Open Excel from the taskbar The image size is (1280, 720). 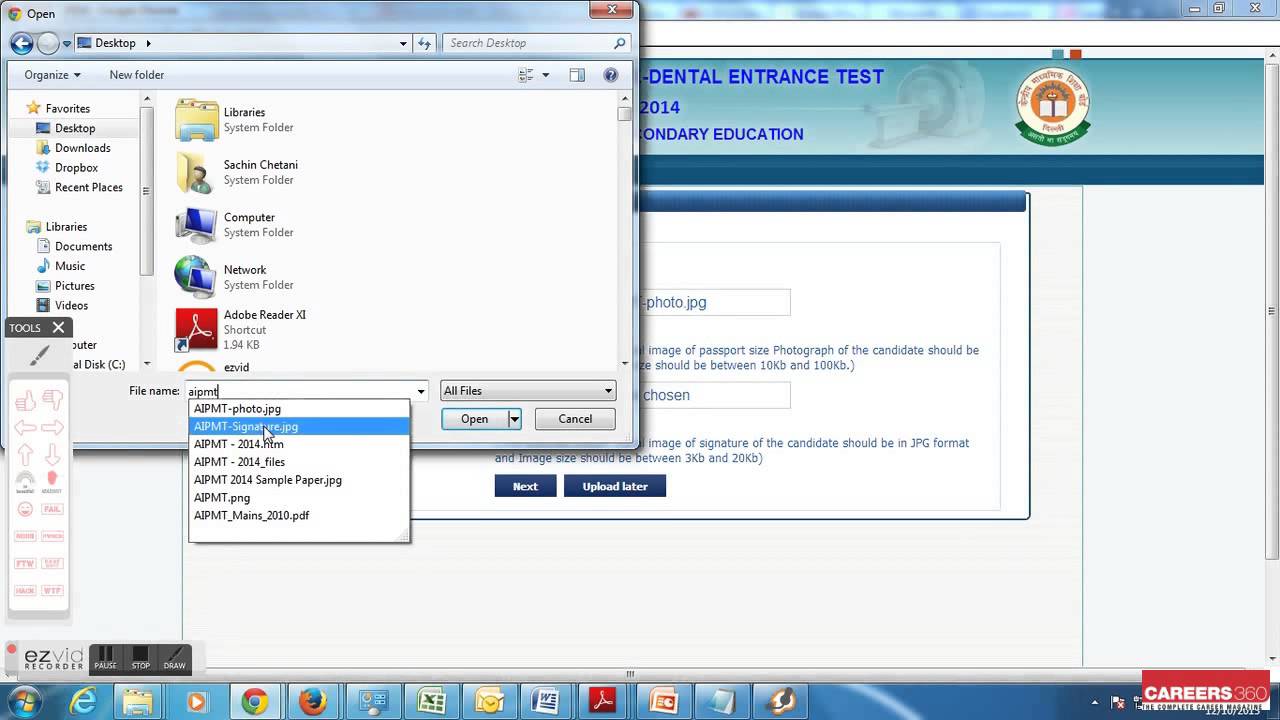[431, 702]
